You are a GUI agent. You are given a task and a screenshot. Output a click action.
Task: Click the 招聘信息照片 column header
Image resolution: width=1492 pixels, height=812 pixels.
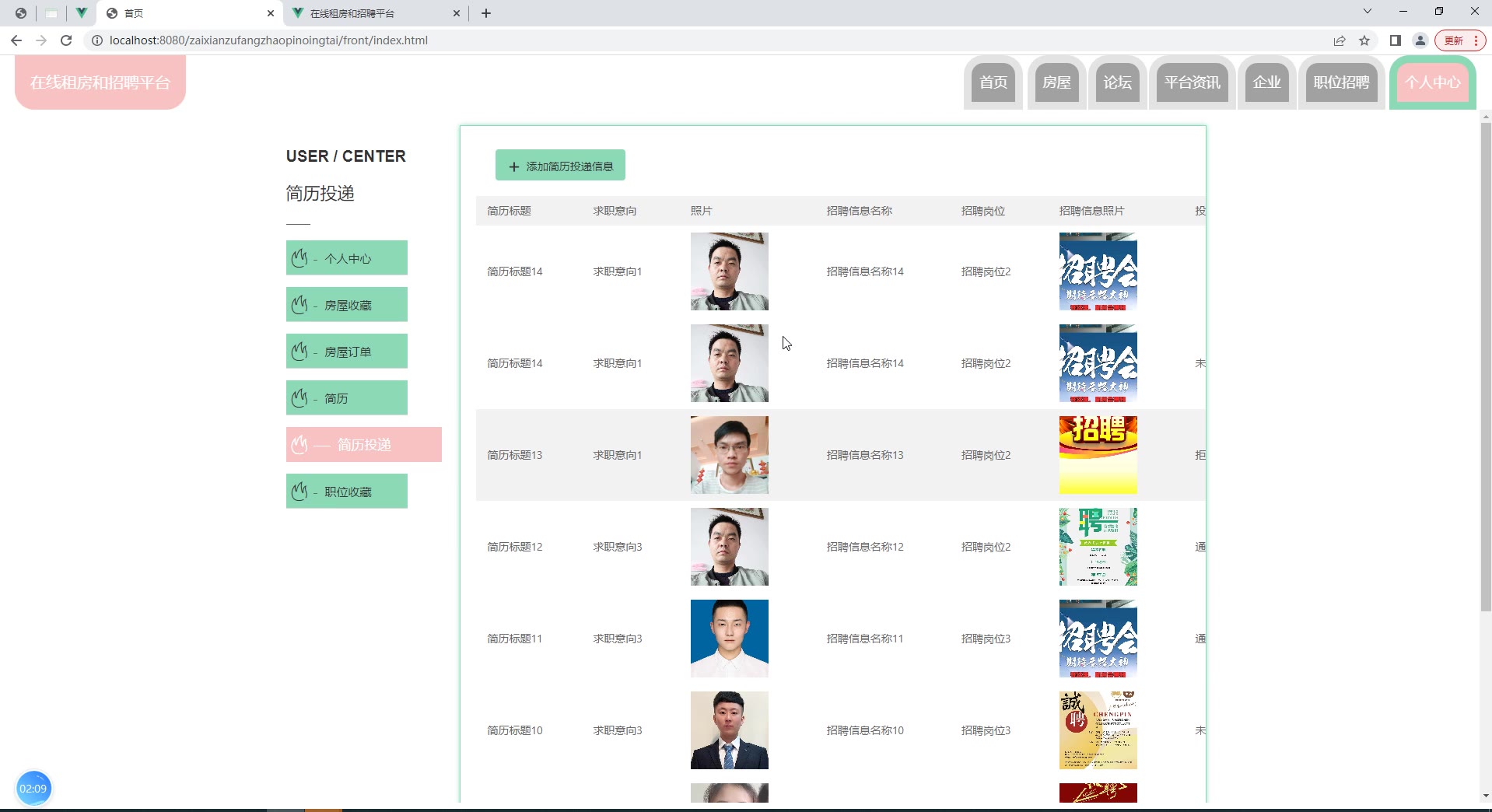1091,211
